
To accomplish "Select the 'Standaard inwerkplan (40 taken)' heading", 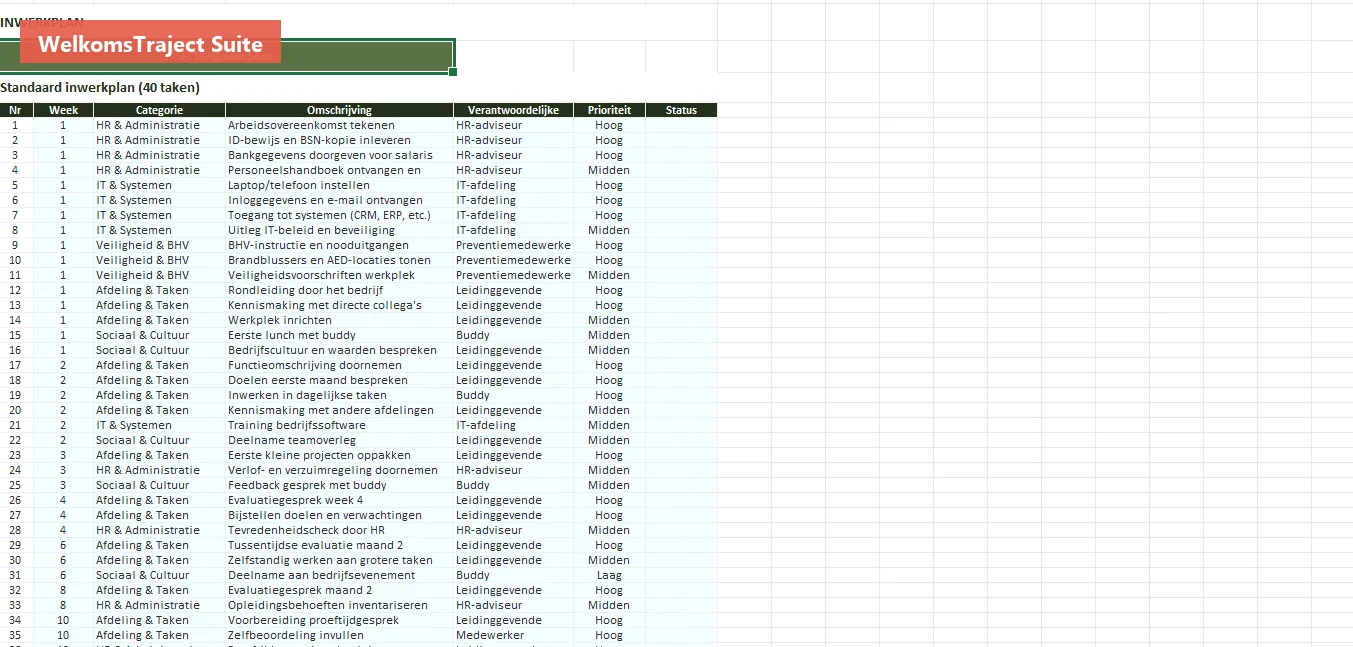I will 100,87.
